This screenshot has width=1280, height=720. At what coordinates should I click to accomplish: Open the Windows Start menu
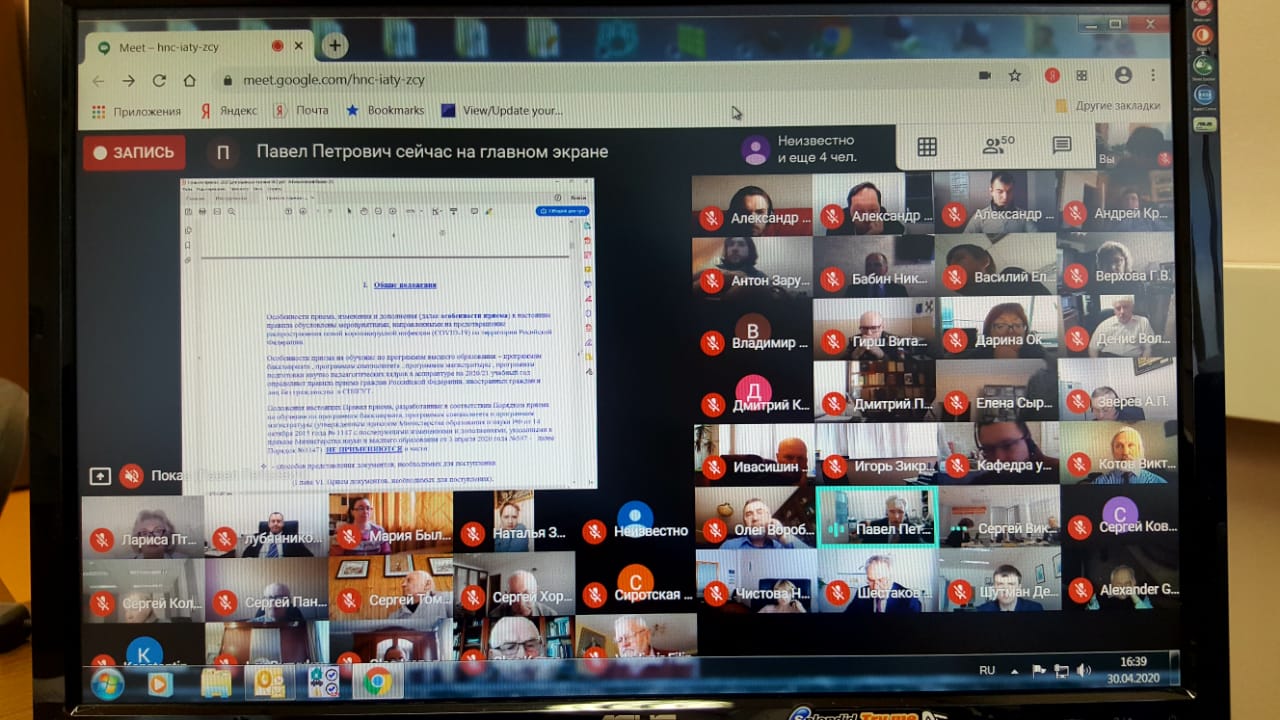tap(107, 684)
